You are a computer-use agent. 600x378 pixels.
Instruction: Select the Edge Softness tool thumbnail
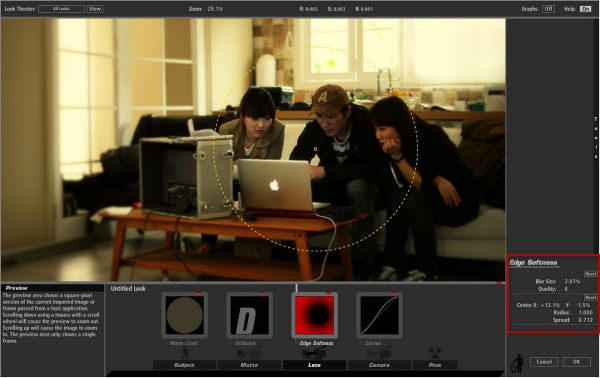tap(315, 315)
